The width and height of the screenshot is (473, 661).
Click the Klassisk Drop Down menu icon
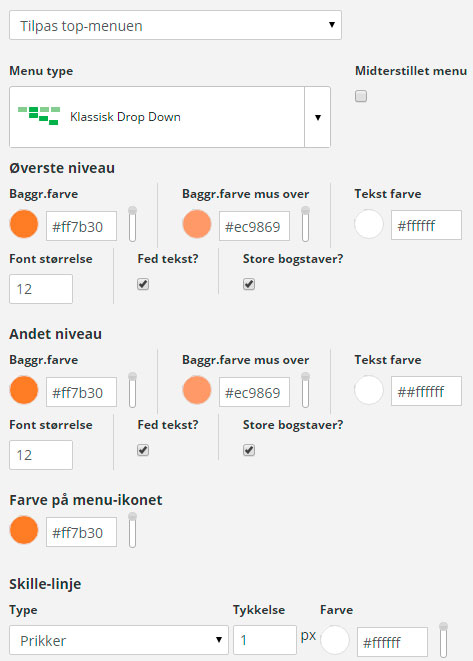(38, 116)
